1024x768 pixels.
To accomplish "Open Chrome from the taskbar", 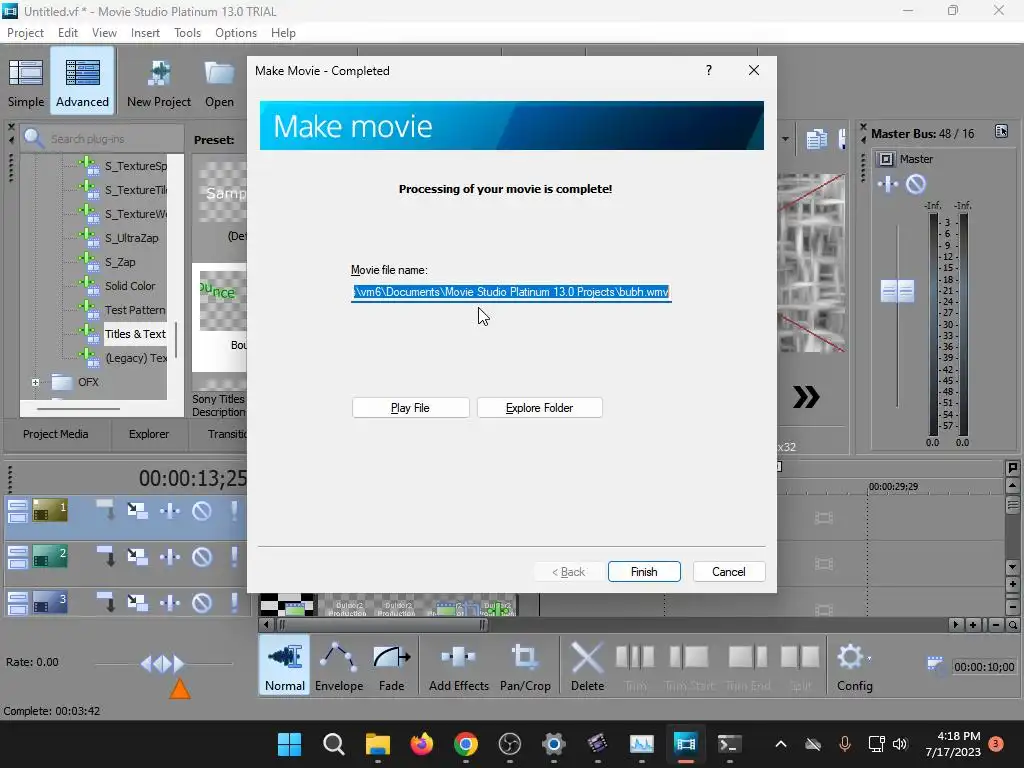I will (466, 744).
